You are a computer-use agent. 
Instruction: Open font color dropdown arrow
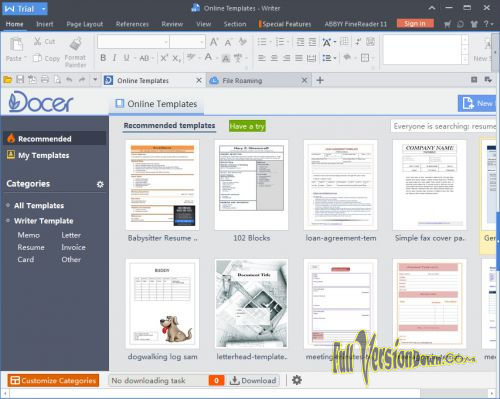(x=216, y=59)
